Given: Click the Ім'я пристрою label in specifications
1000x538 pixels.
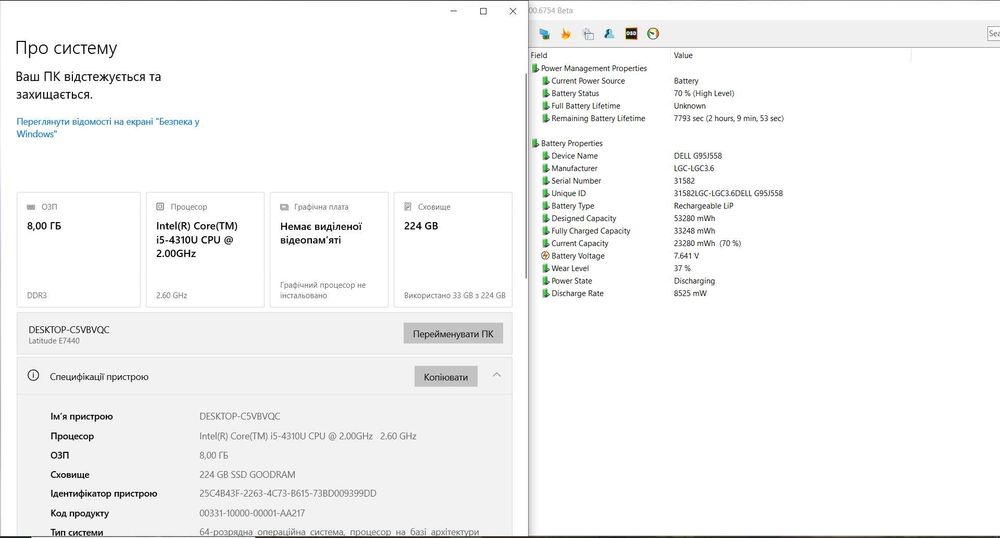Looking at the screenshot, I should pyautogui.click(x=82, y=416).
